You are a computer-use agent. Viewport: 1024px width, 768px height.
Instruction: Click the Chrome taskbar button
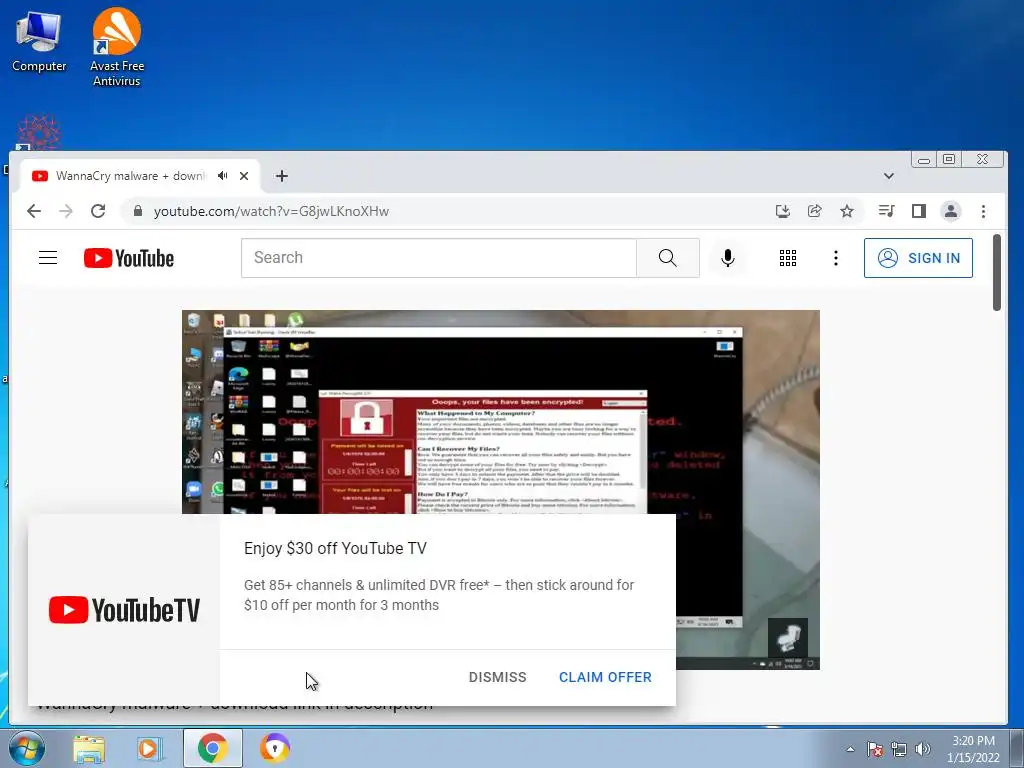click(x=213, y=748)
